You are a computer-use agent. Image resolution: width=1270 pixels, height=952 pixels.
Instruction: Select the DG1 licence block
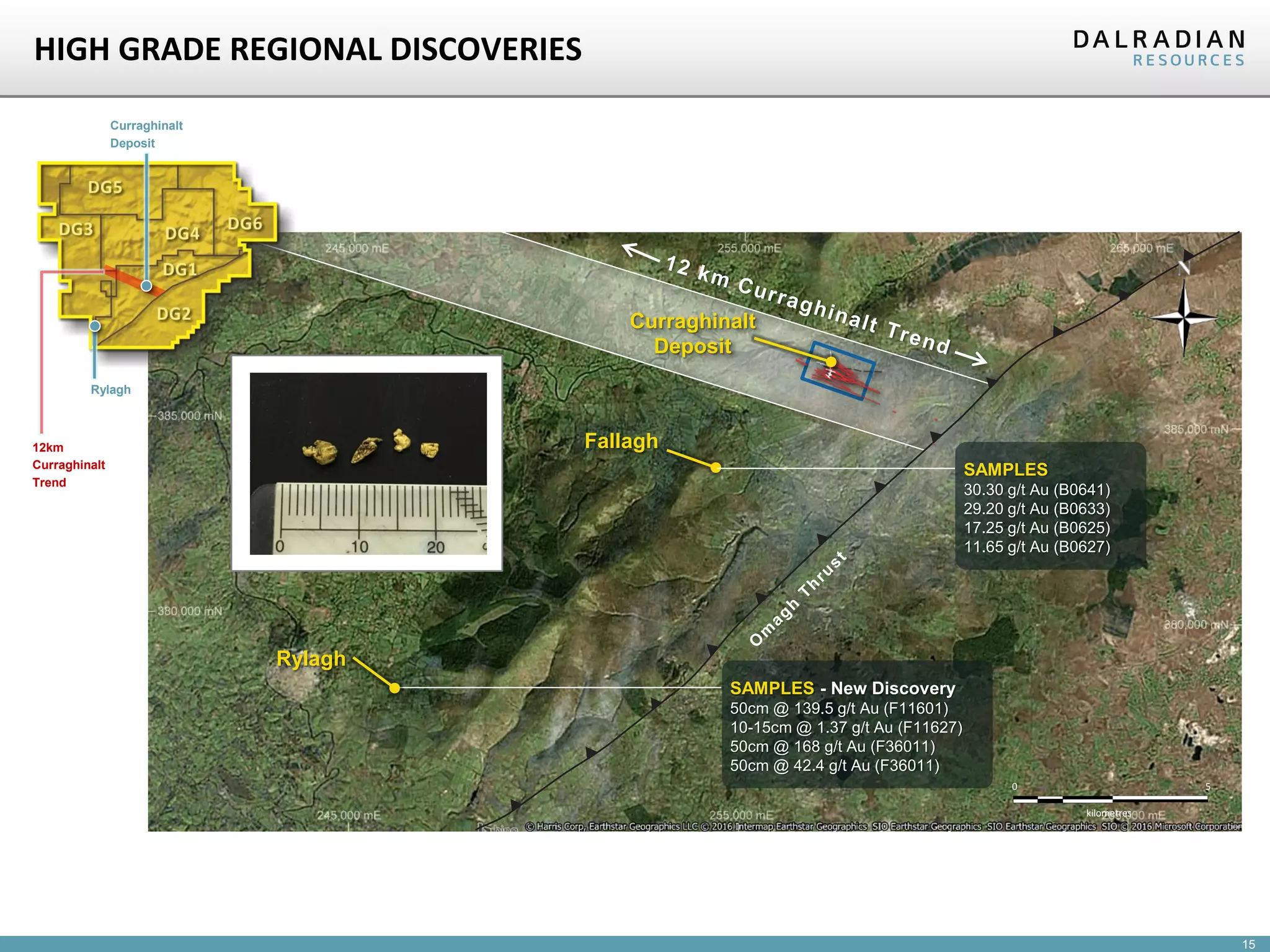click(x=180, y=270)
